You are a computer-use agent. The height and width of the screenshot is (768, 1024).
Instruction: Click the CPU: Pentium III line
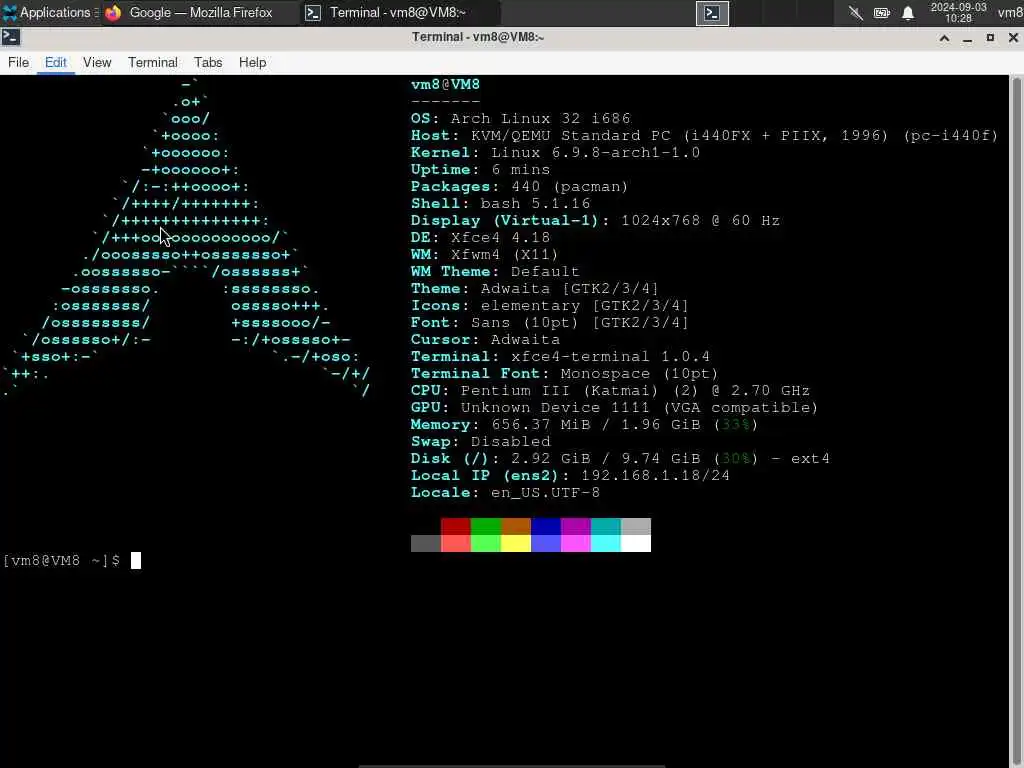(611, 390)
